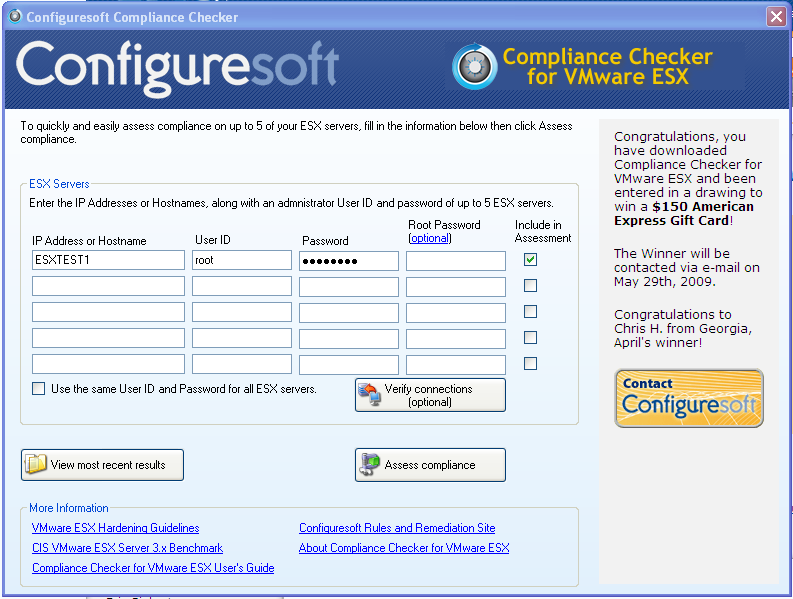Click the ESXTEST1 hostname field
This screenshot has width=793, height=599.
[x=108, y=260]
